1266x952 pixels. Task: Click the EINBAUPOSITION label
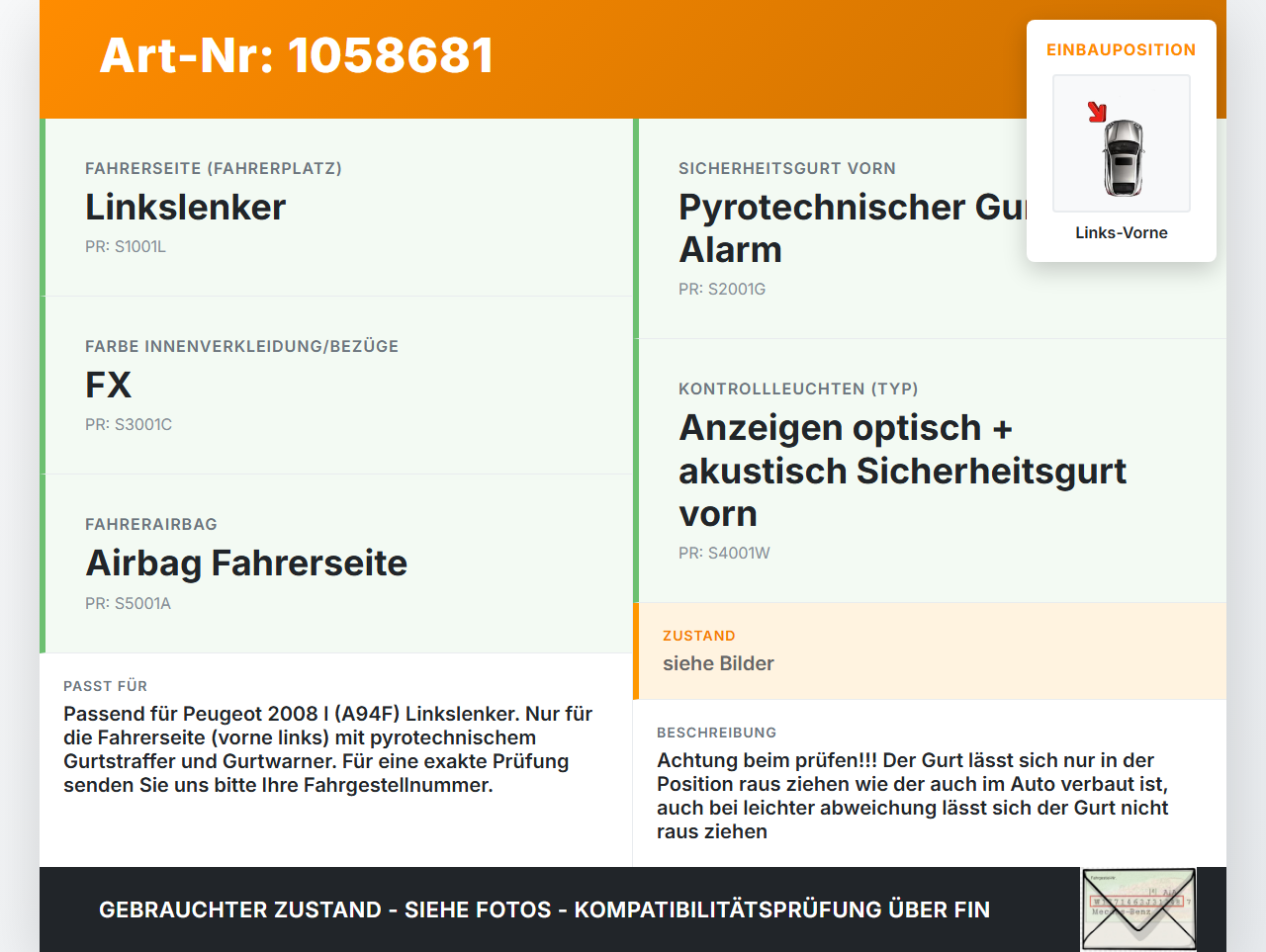point(1122,49)
